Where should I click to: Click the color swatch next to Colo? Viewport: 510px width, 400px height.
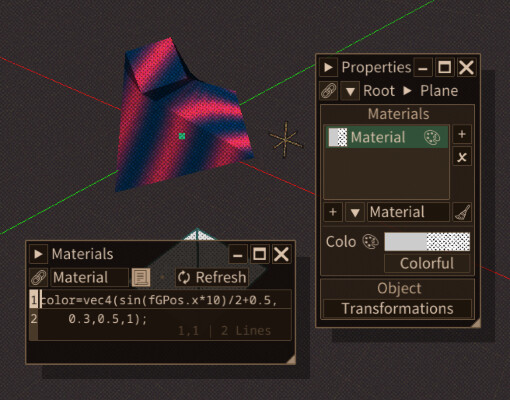[427, 242]
